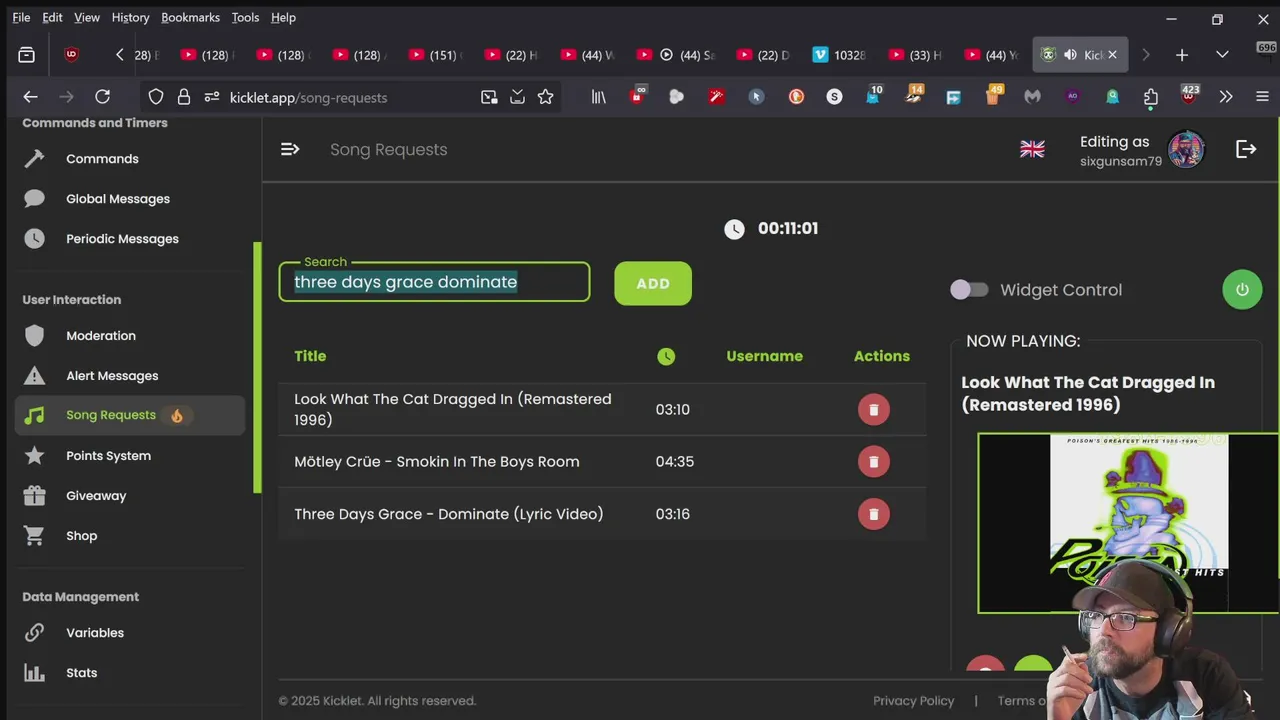The image size is (1280, 720).
Task: Click the green power button
Action: [x=1242, y=290]
